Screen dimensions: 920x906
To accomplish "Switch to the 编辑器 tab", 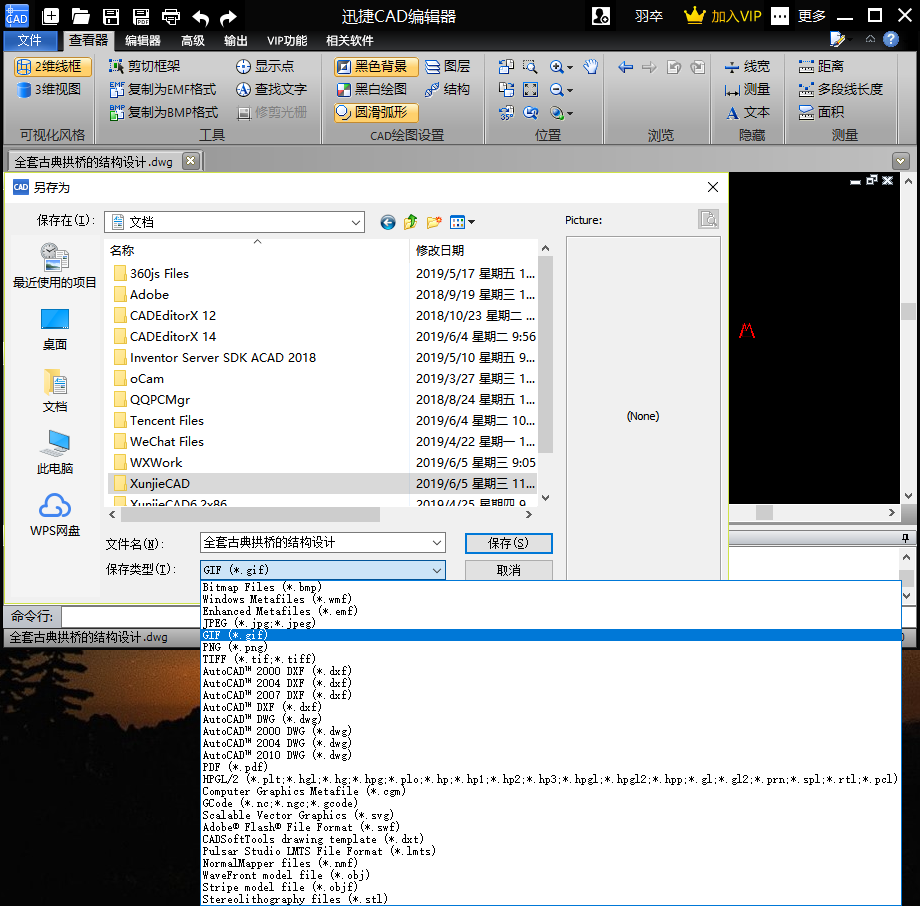I will coord(143,40).
